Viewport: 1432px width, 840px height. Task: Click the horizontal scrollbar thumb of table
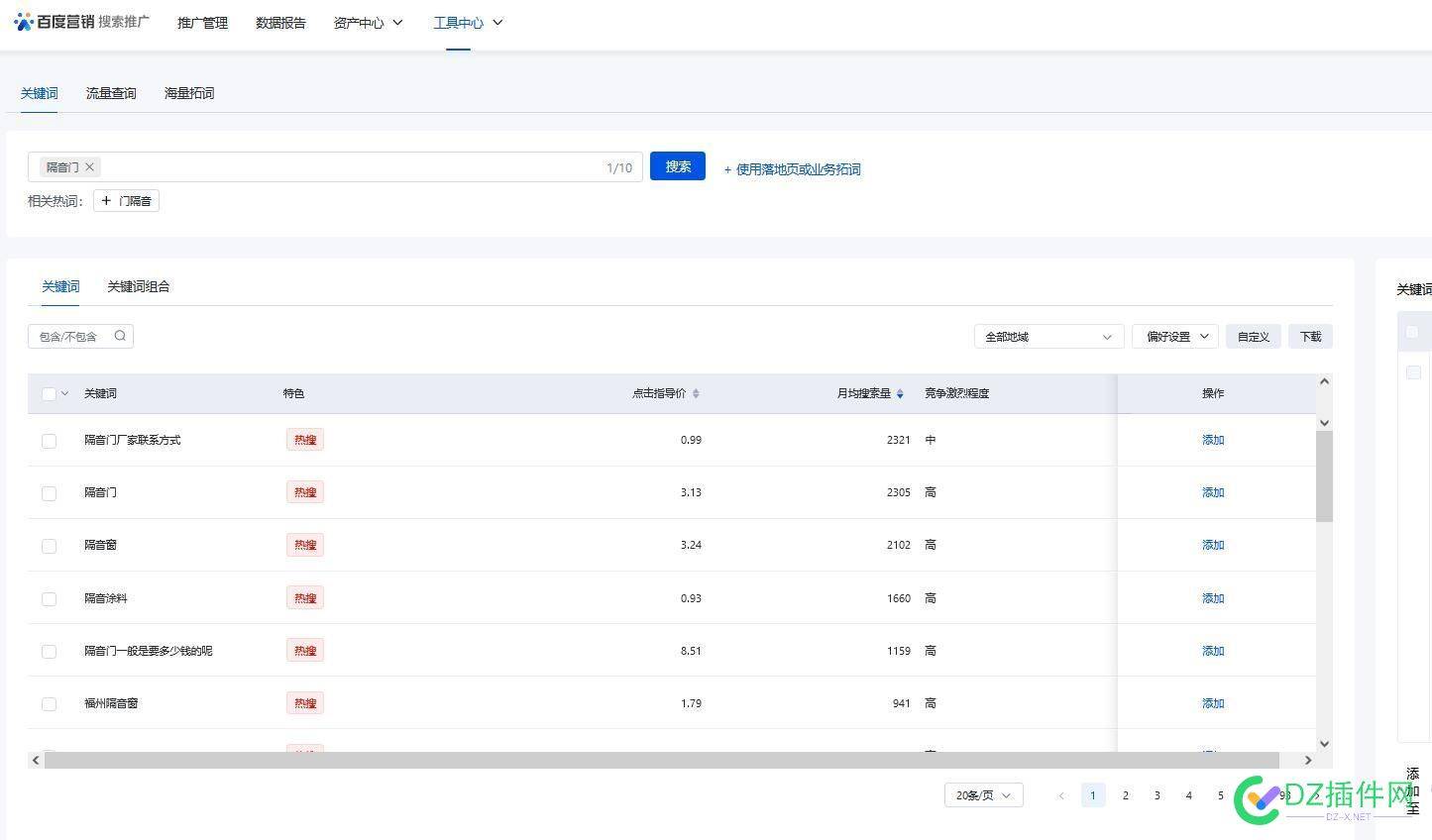662,760
